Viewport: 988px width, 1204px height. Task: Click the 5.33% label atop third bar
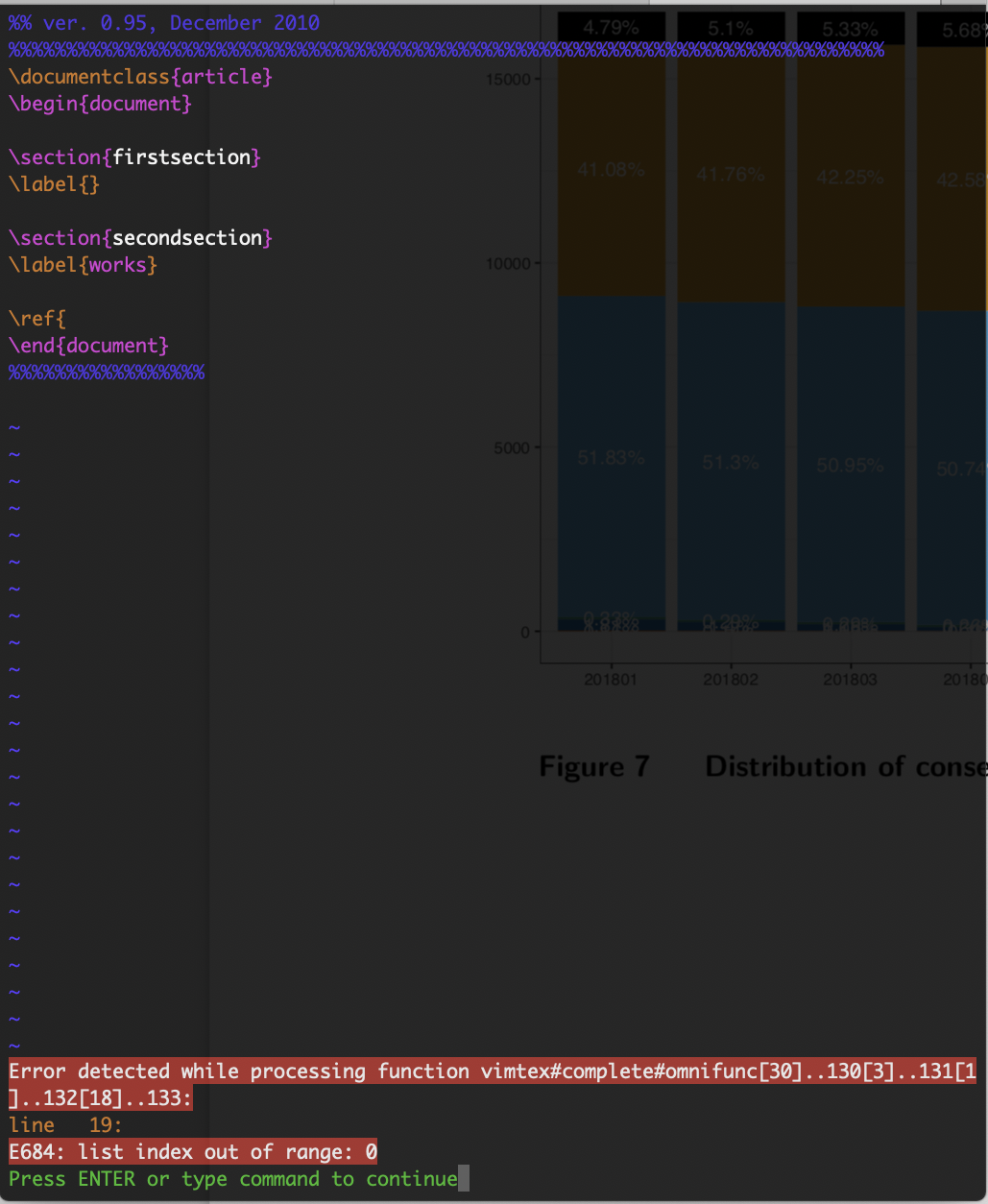851,32
